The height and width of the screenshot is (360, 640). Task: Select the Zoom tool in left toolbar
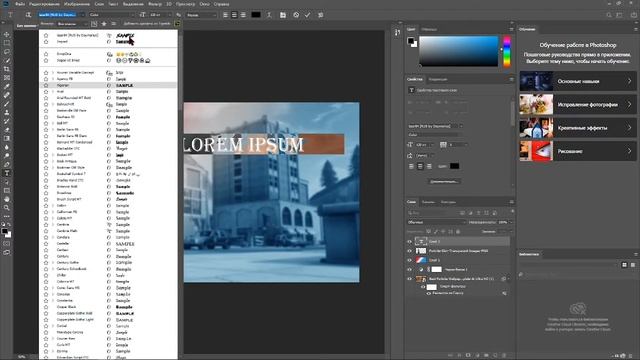coord(7,208)
